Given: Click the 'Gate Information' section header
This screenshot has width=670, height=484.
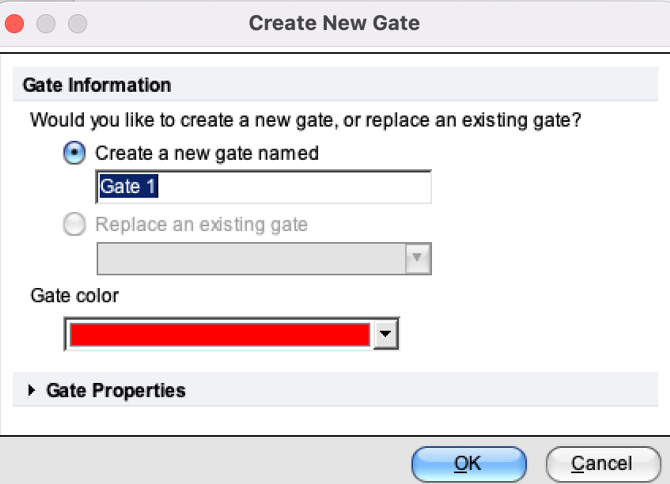Looking at the screenshot, I should pyautogui.click(x=97, y=85).
